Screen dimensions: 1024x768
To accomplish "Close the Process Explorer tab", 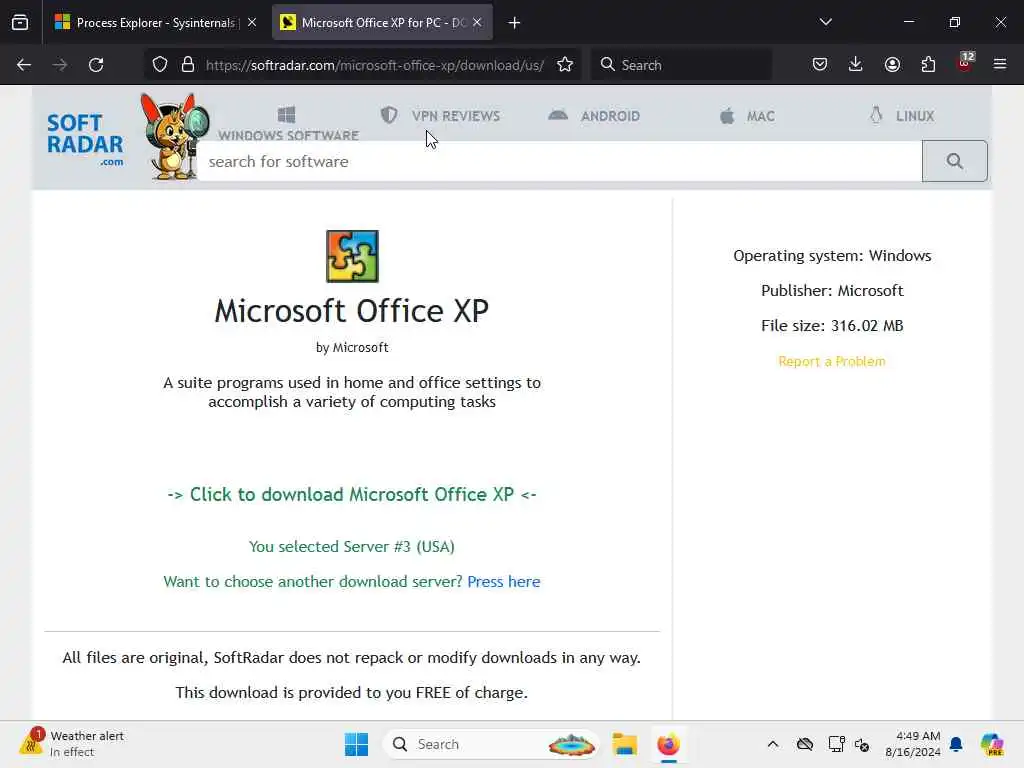I will 252,22.
